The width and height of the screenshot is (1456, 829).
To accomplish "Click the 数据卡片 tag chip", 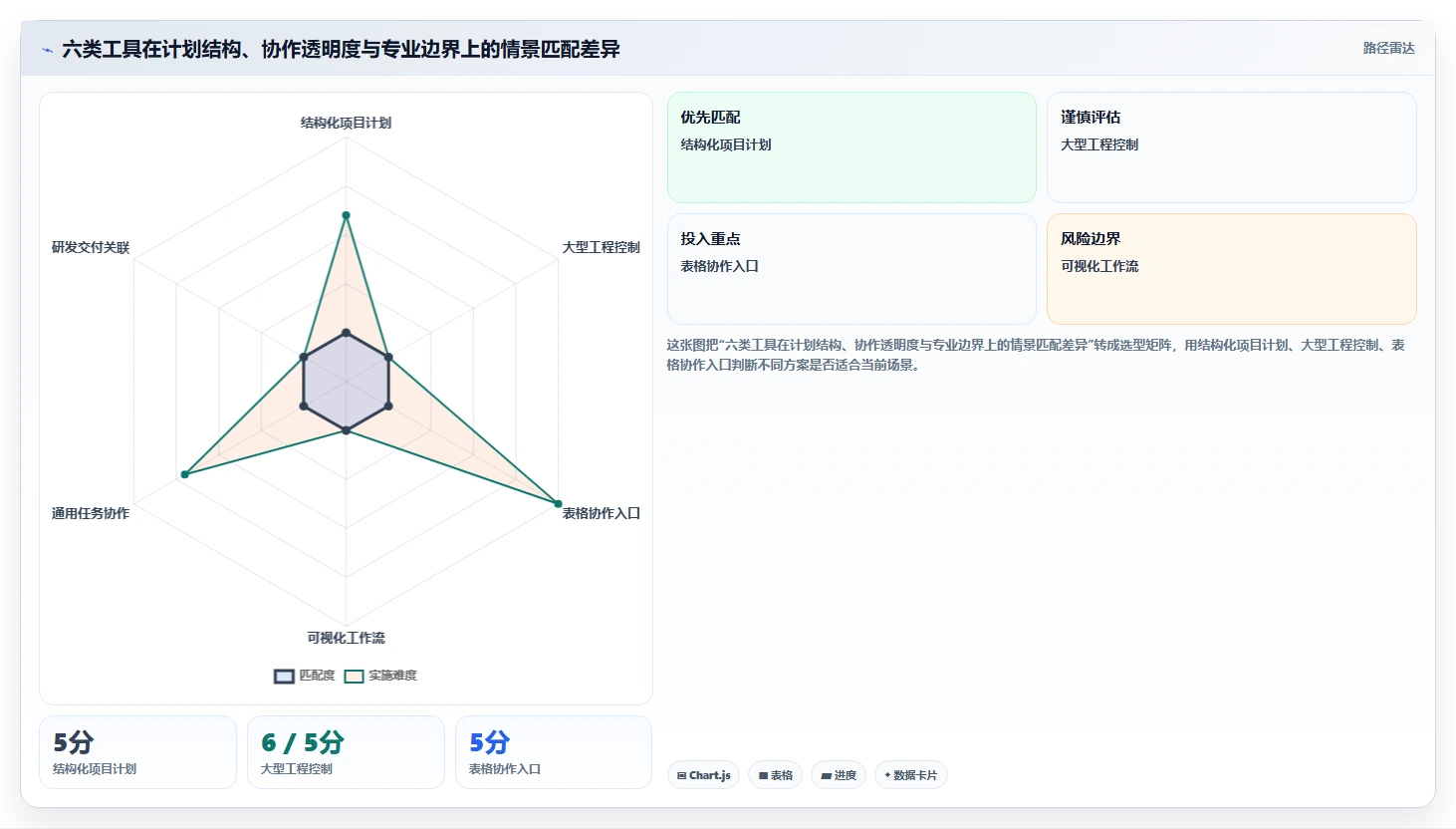I will pos(910,775).
